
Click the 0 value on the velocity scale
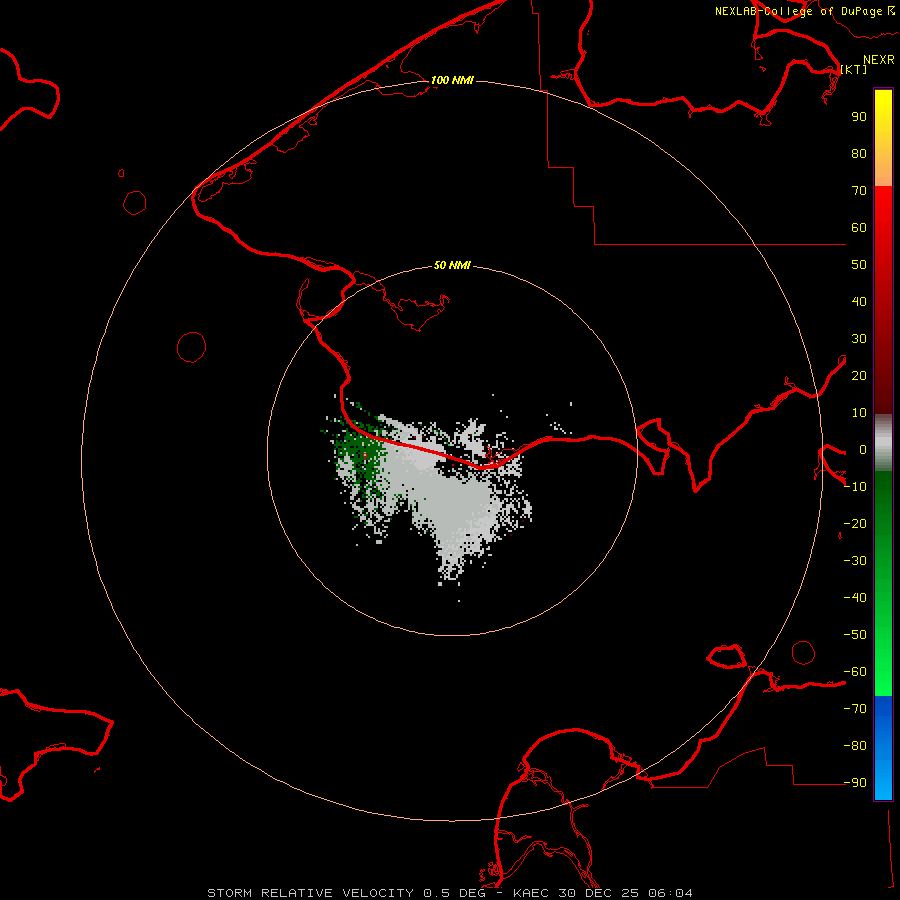point(863,449)
